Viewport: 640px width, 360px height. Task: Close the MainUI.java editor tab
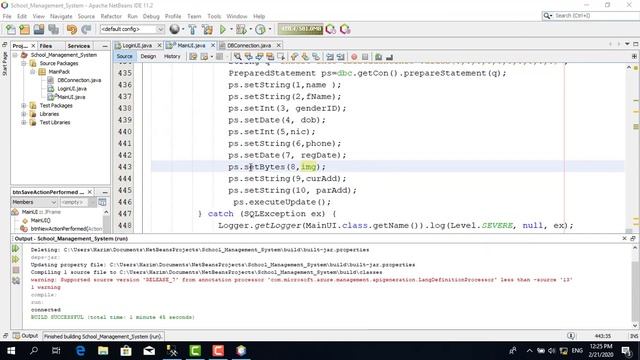point(213,45)
